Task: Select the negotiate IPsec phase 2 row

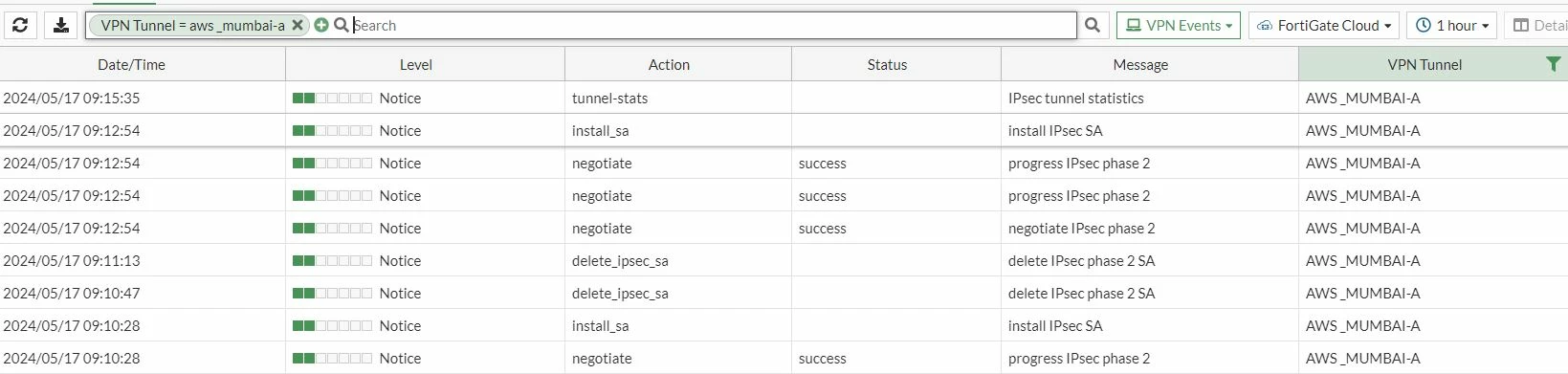Action: [x=784, y=228]
